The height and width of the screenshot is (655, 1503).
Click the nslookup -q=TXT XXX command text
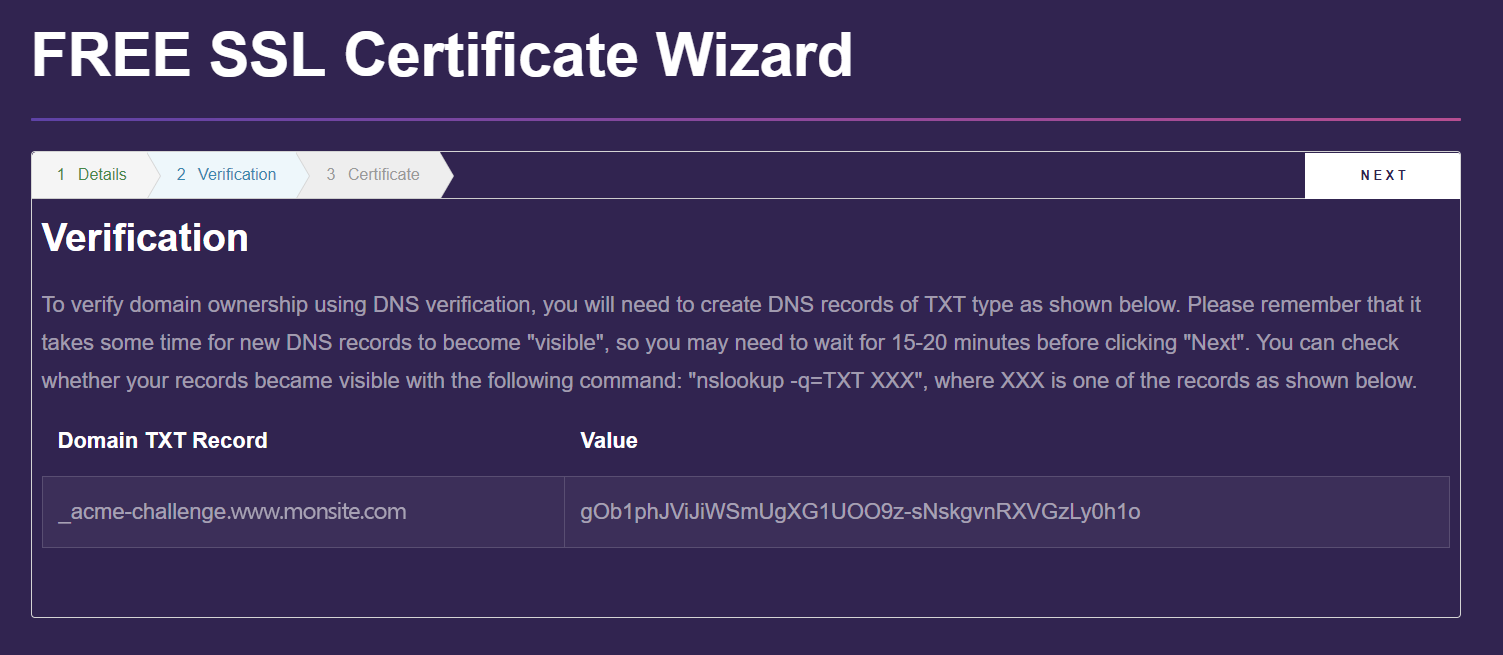803,381
